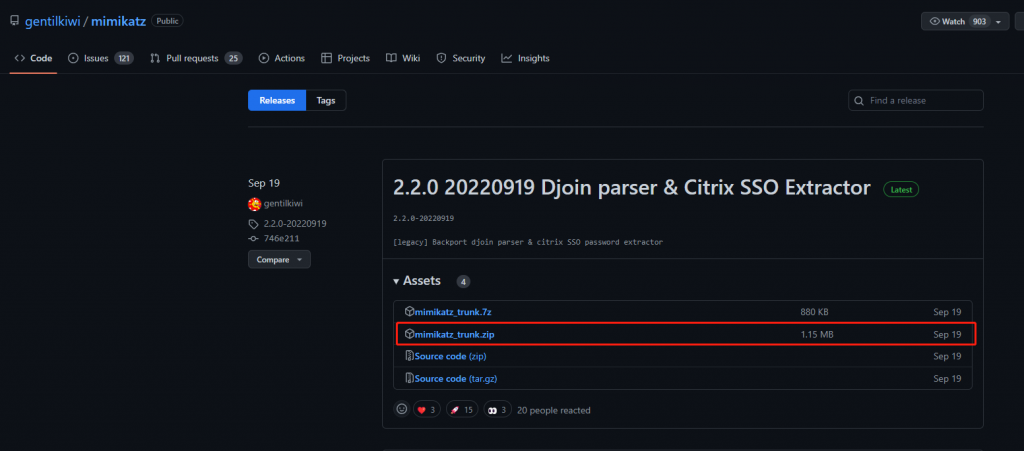
Task: Open the Projects tab
Action: (345, 58)
